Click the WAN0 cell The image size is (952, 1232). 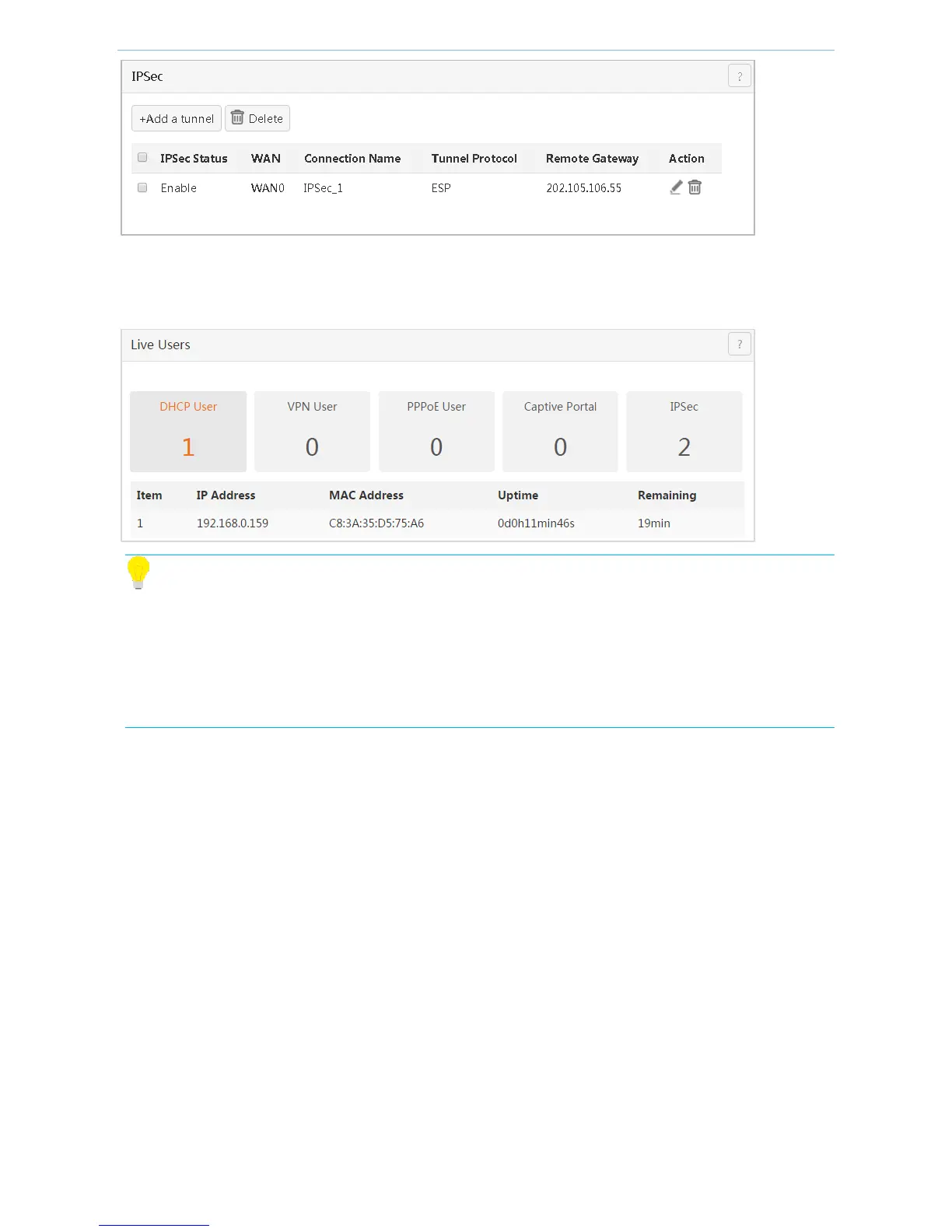click(268, 188)
